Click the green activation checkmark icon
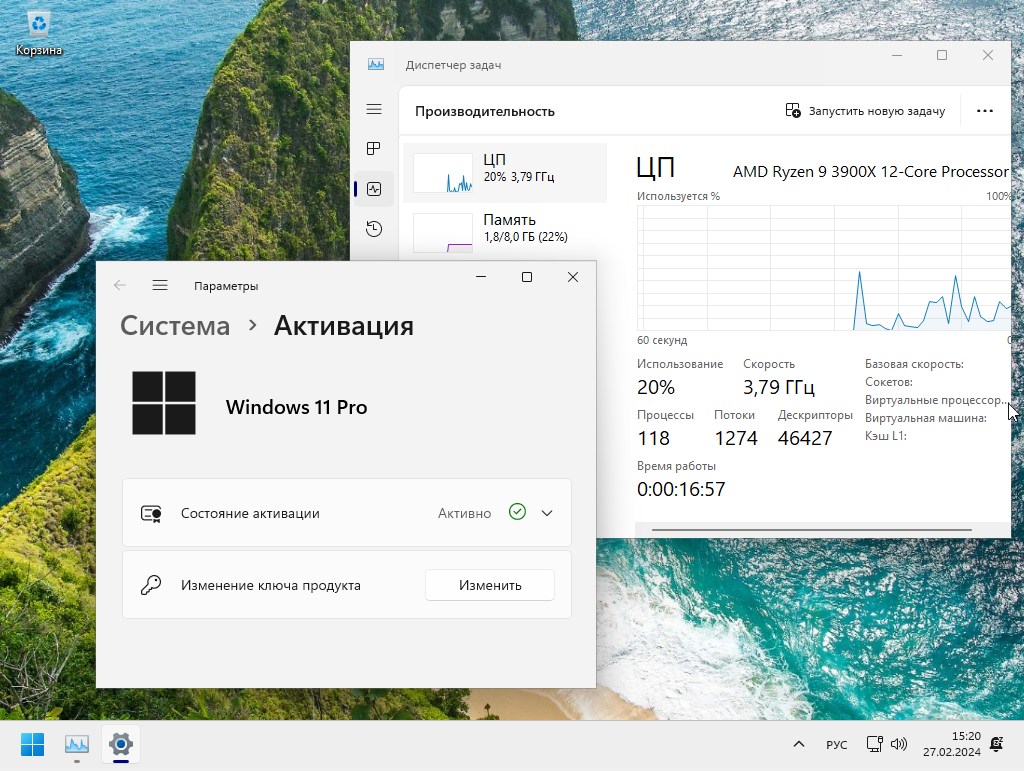 [517, 512]
